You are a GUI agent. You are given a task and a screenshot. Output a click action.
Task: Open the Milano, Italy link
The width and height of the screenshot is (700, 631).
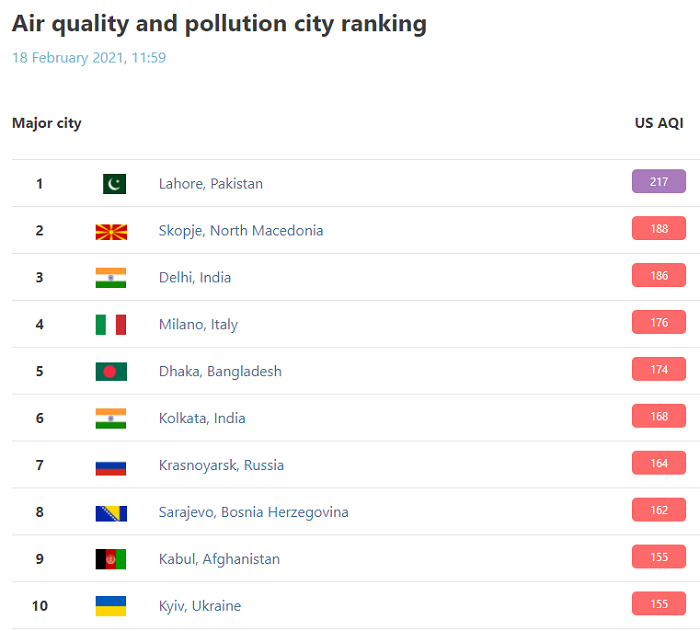coord(198,325)
